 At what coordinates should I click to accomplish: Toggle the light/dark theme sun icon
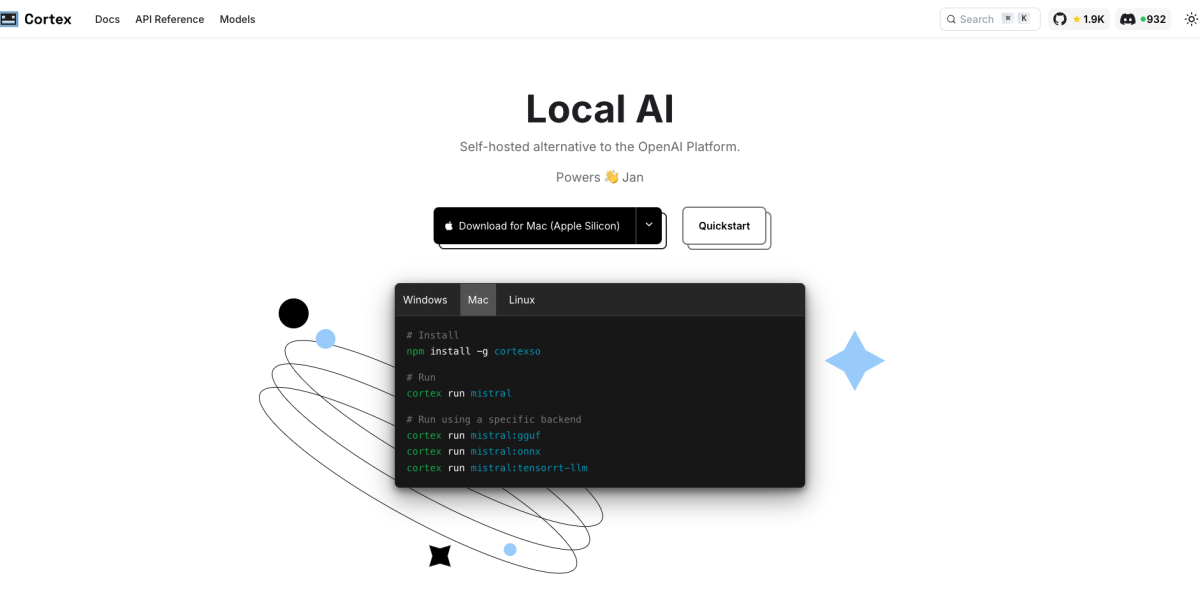coord(1191,19)
